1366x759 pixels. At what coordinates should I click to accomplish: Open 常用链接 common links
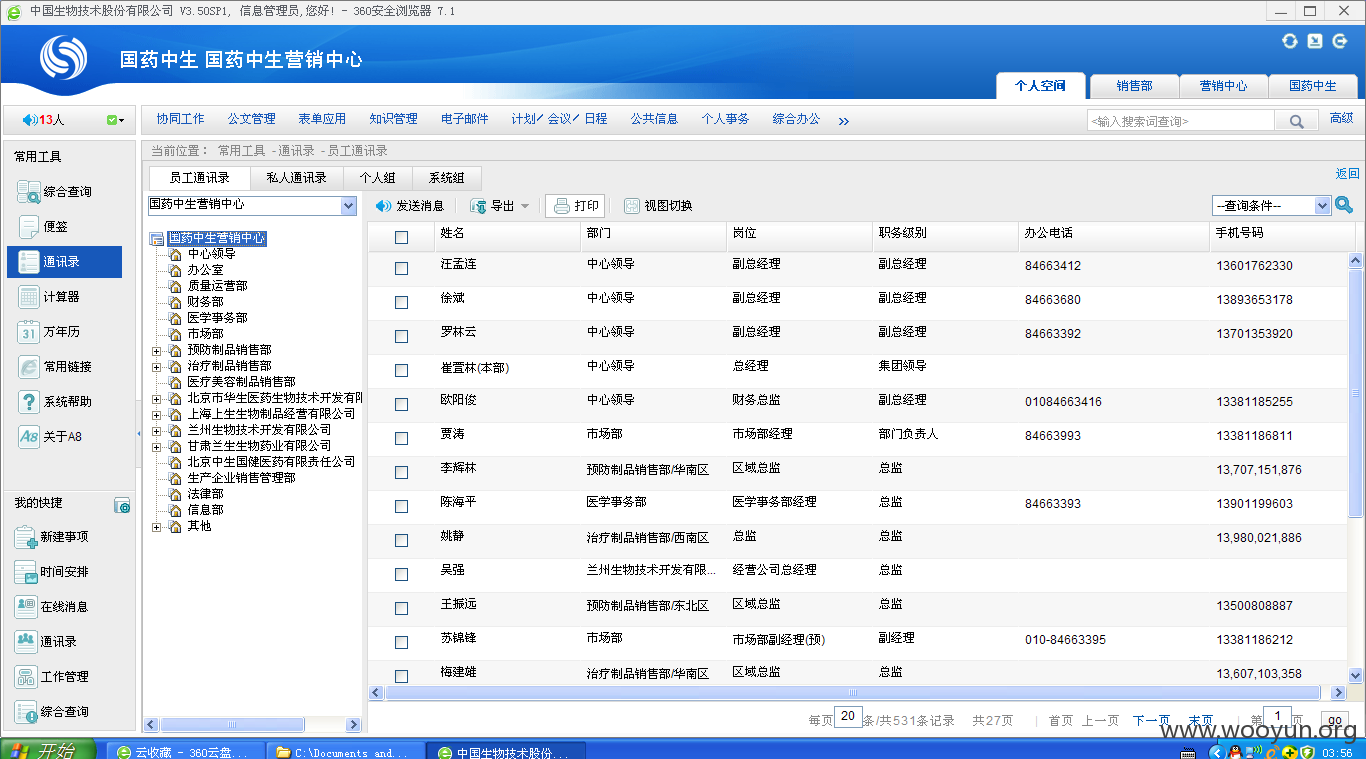pyautogui.click(x=56, y=367)
